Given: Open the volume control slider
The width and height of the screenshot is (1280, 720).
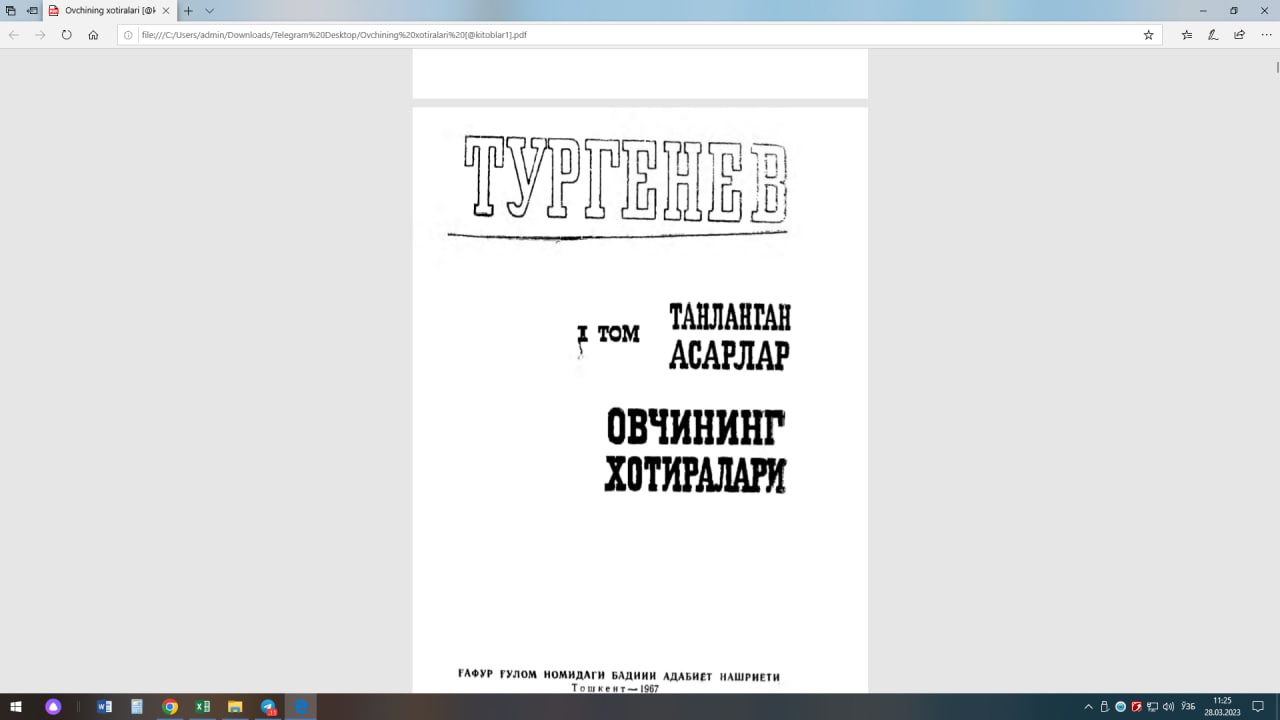Looking at the screenshot, I should pos(1168,708).
